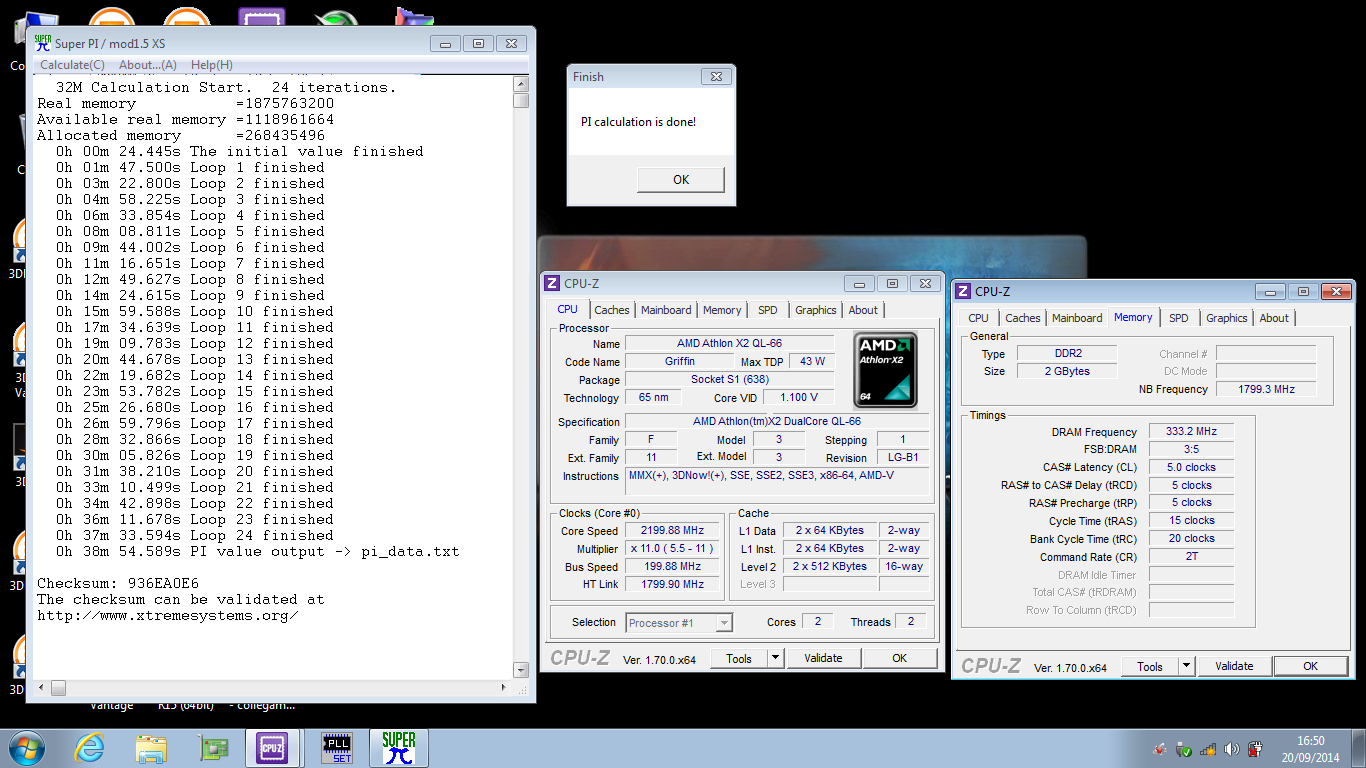The image size is (1366, 768).
Task: Click Tools button in left CPU-Z window
Action: (739, 658)
